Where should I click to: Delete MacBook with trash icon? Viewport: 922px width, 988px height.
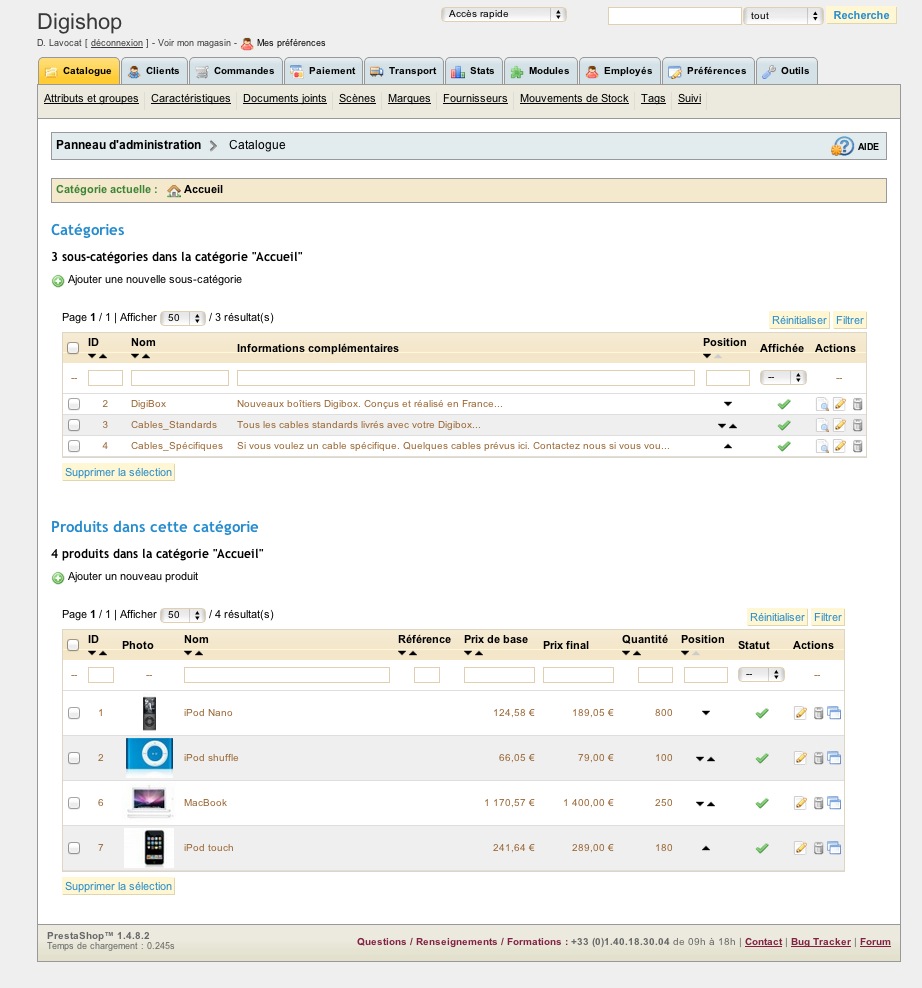818,803
